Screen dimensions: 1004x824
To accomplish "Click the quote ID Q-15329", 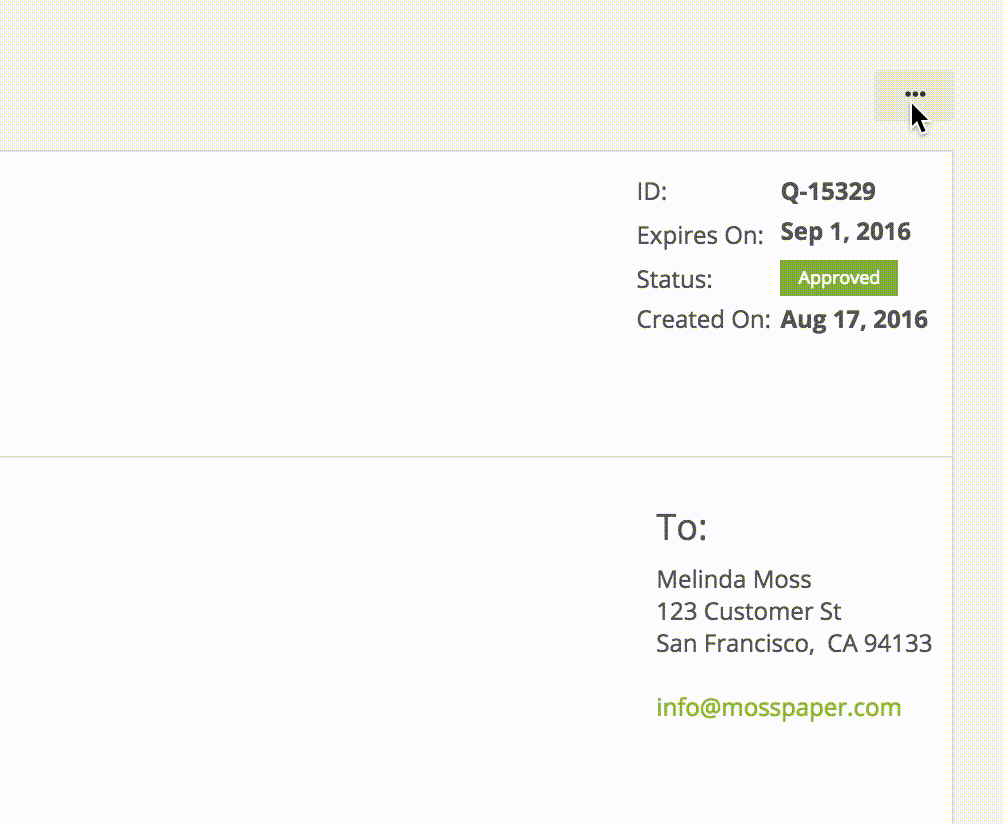I will [827, 191].
